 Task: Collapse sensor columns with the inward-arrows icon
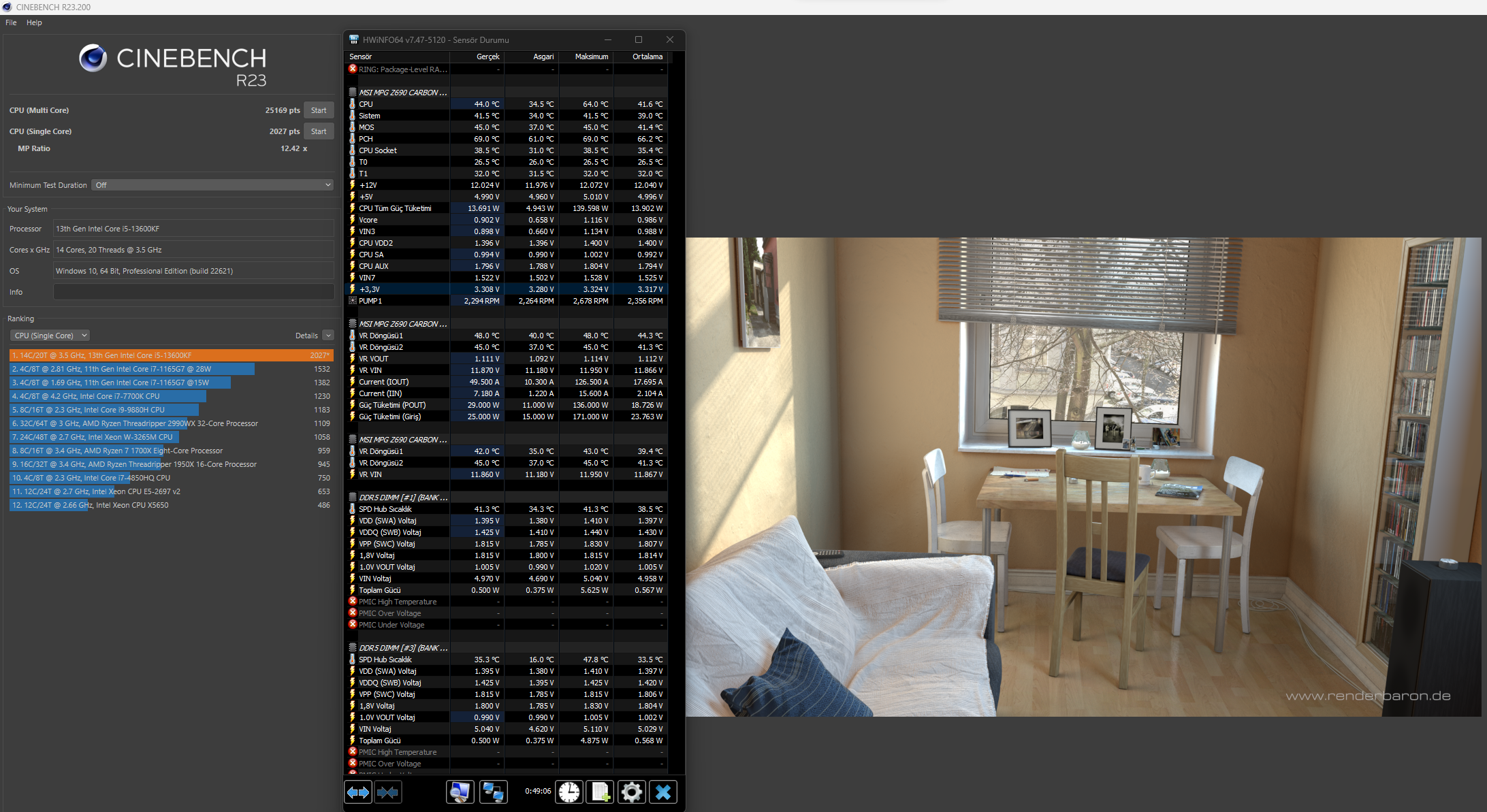point(388,792)
